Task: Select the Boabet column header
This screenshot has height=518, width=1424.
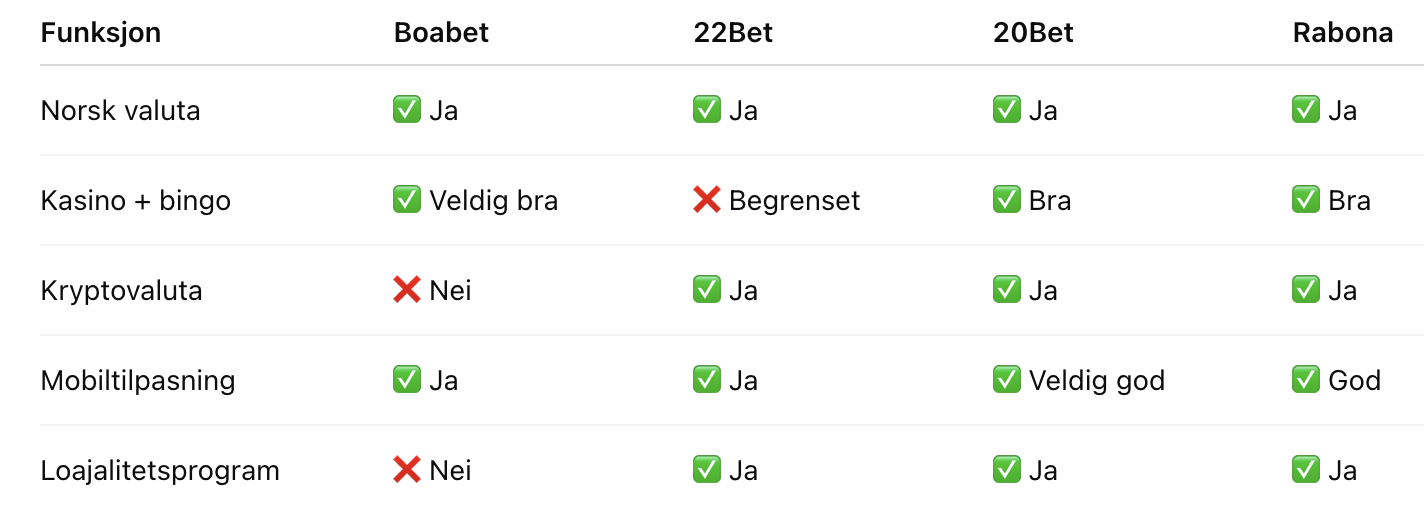Action: tap(441, 33)
